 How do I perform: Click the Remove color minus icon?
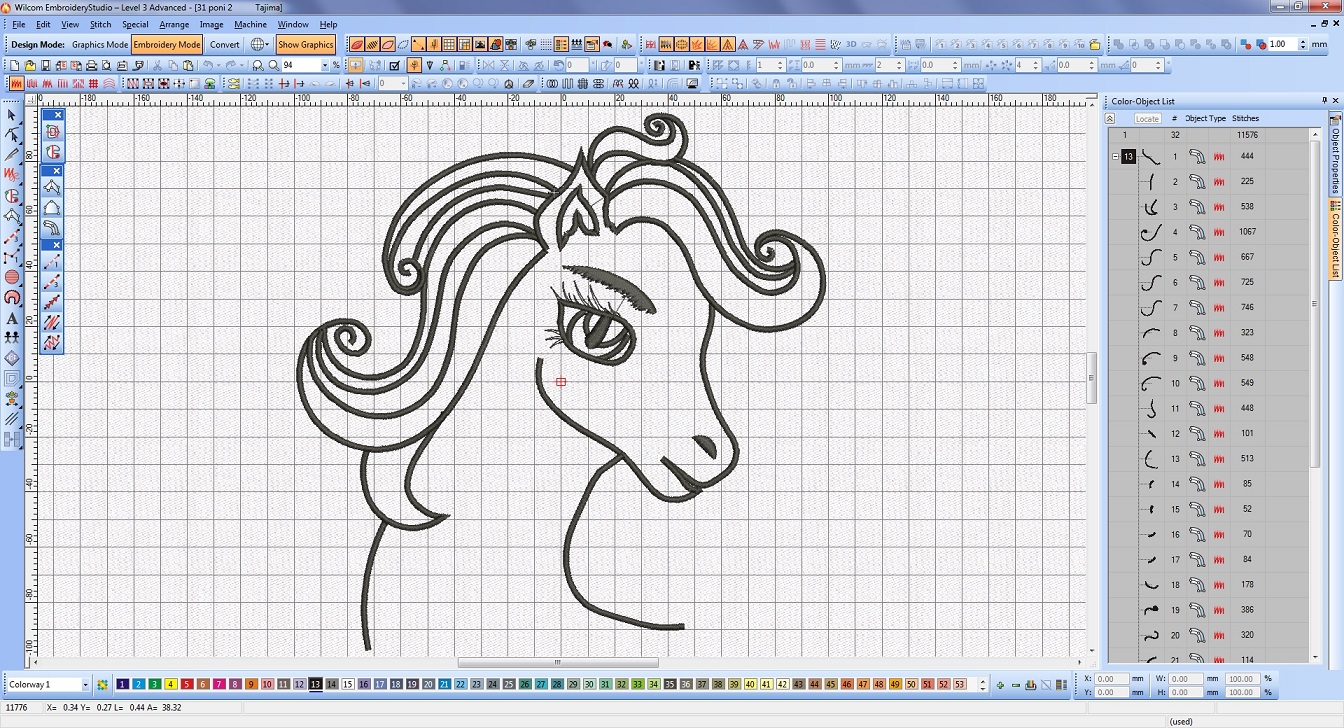pos(1015,685)
